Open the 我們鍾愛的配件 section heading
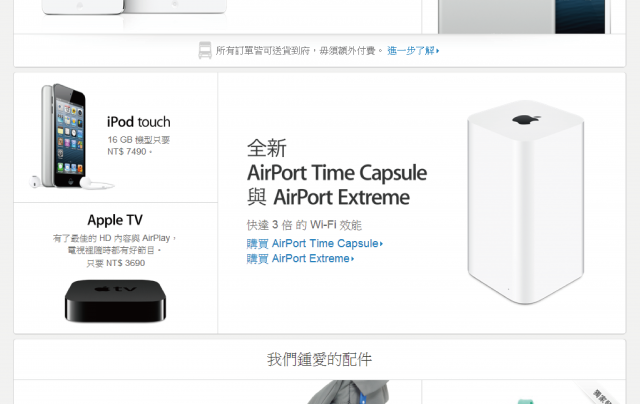This screenshot has height=404, width=640. tap(320, 360)
